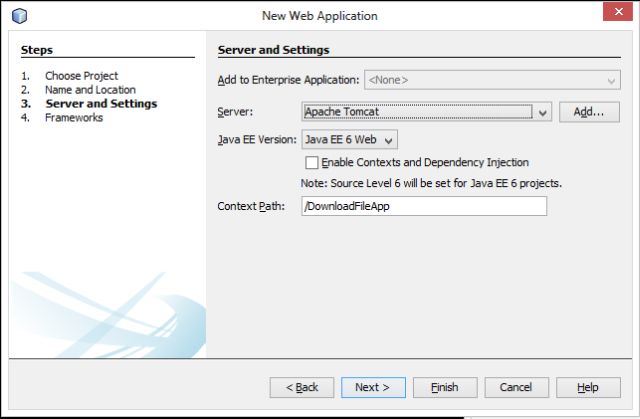Click the 'Server:' label

click(x=235, y=112)
